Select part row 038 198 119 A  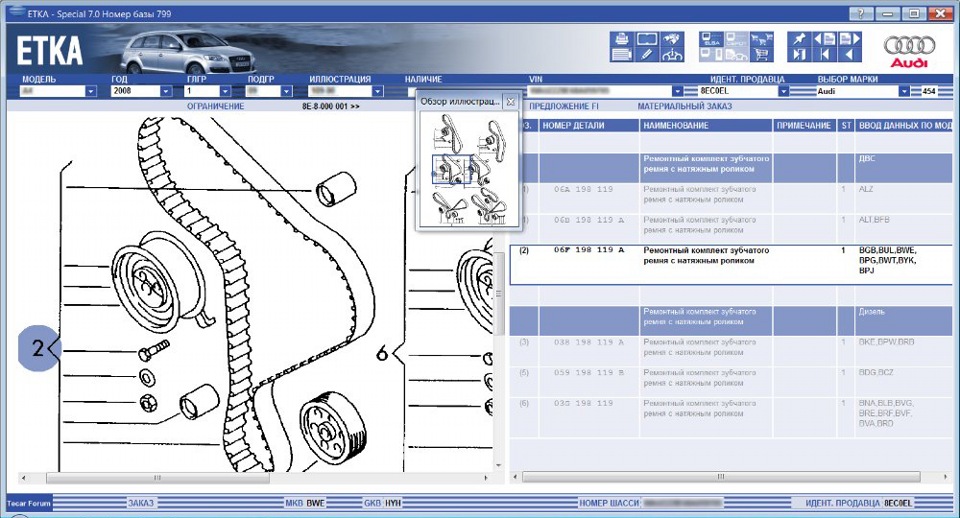coord(732,351)
